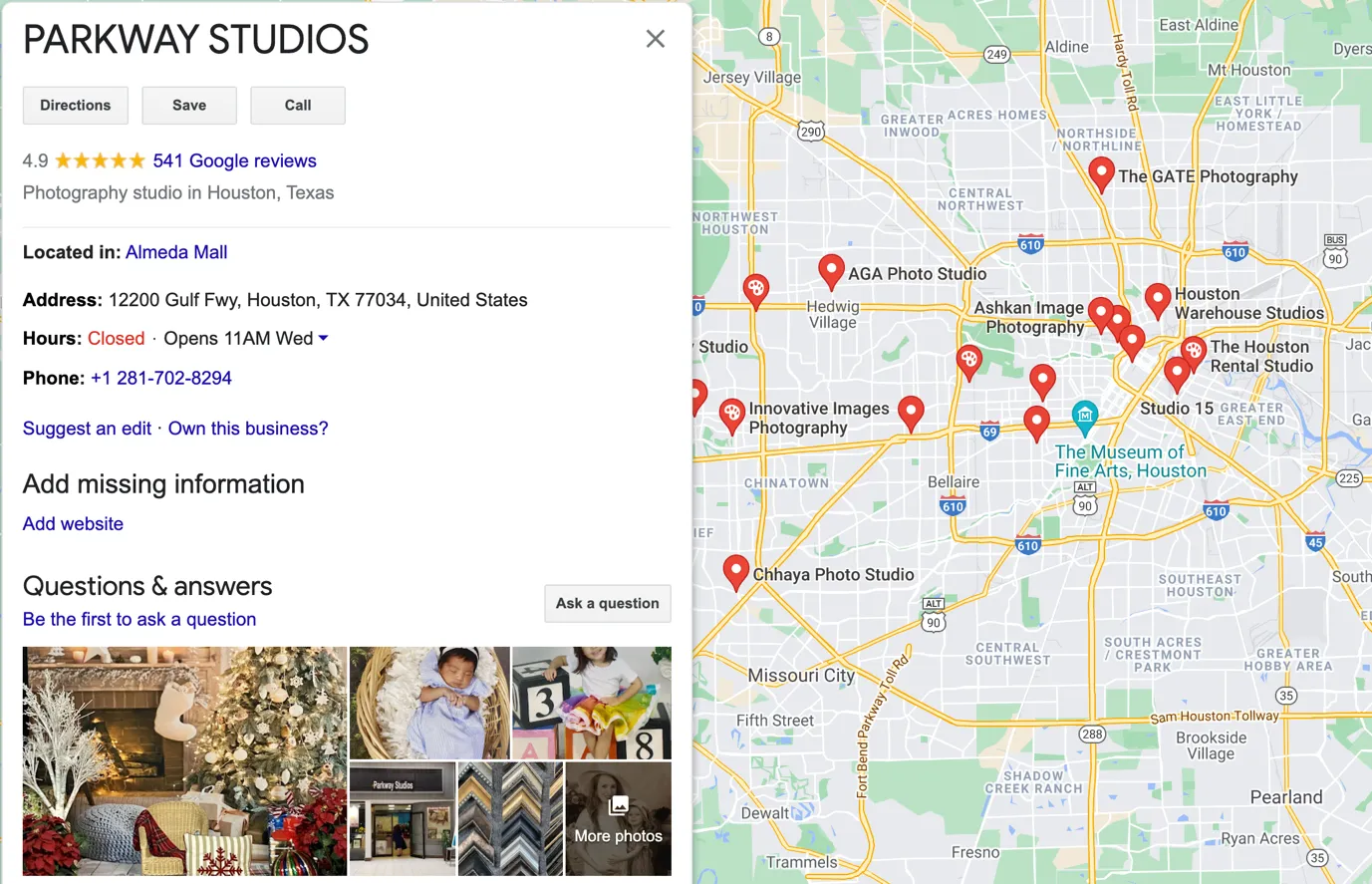
Task: Select the Houston Warehouse Studios pin
Action: point(1157,298)
